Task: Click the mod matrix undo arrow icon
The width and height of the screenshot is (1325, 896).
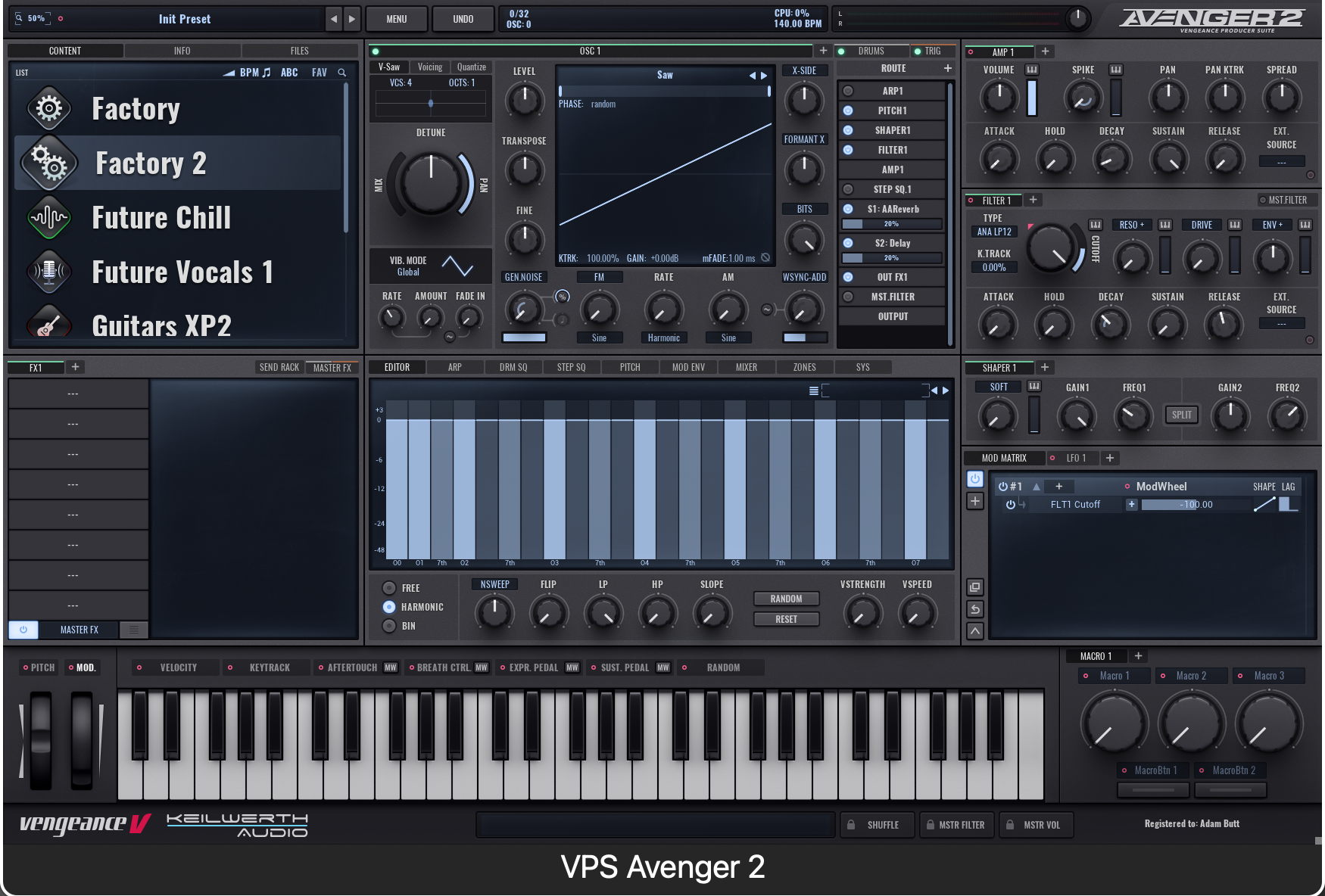Action: pos(975,609)
